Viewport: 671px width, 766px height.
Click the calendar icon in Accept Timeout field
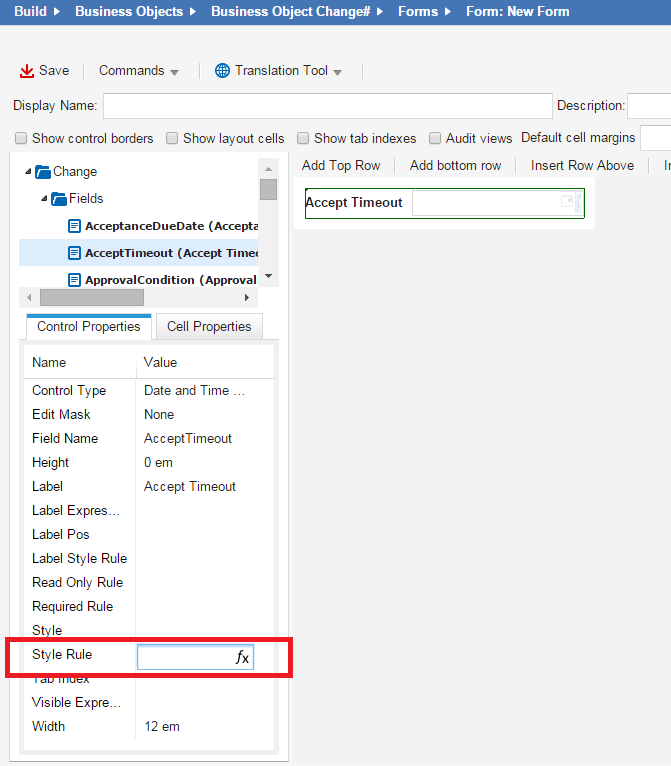[568, 202]
